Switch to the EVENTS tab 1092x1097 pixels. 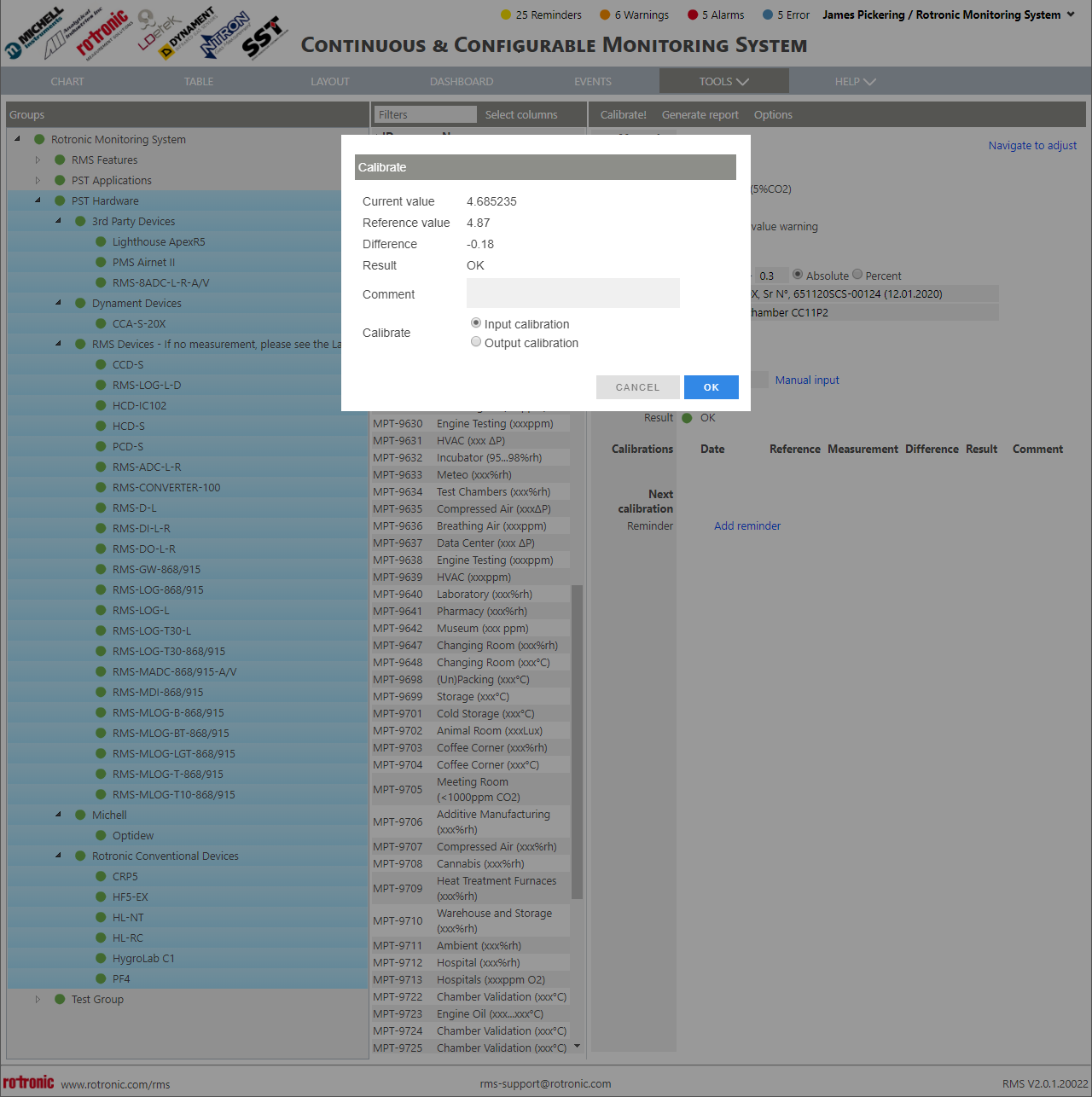[593, 81]
